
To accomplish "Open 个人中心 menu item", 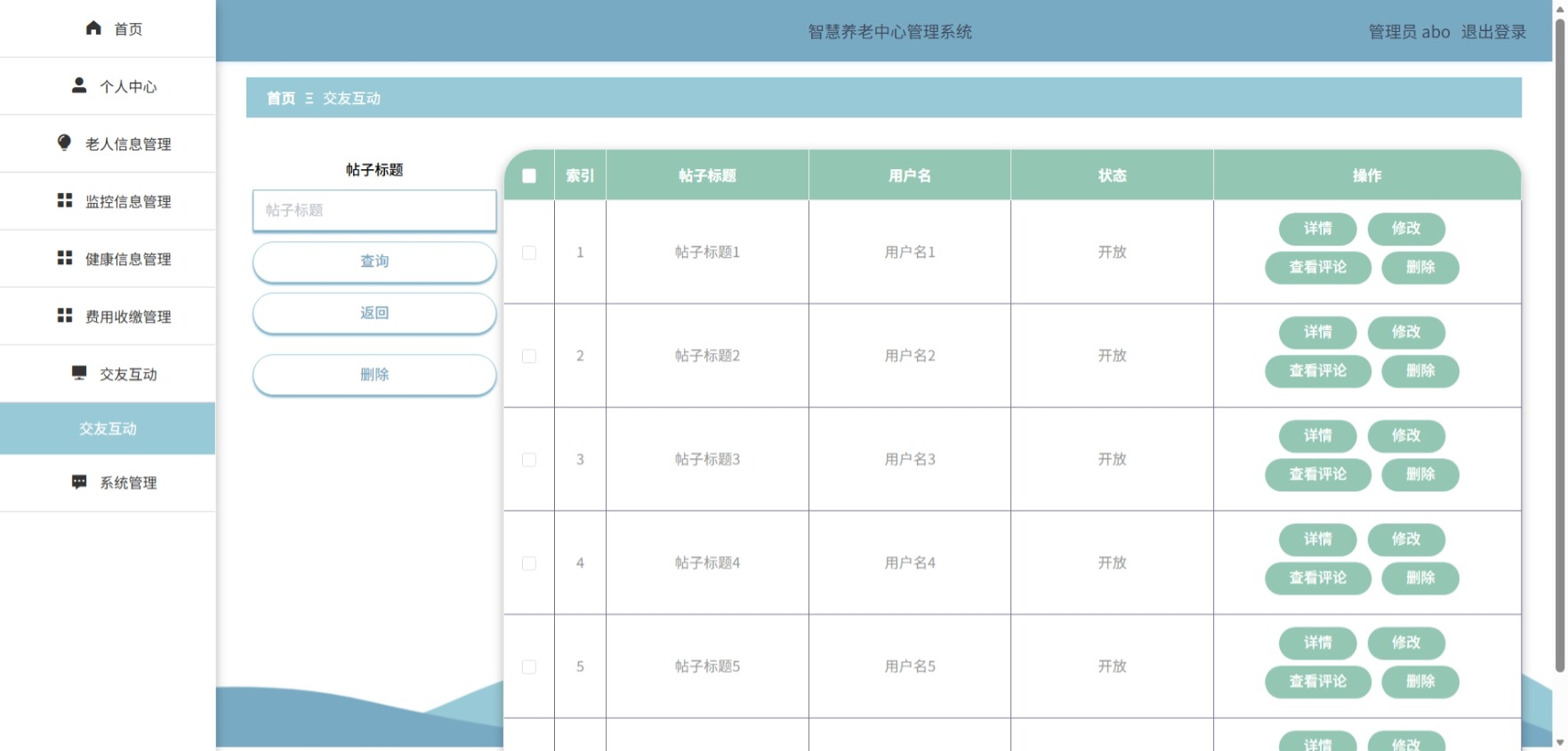I will pos(108,86).
